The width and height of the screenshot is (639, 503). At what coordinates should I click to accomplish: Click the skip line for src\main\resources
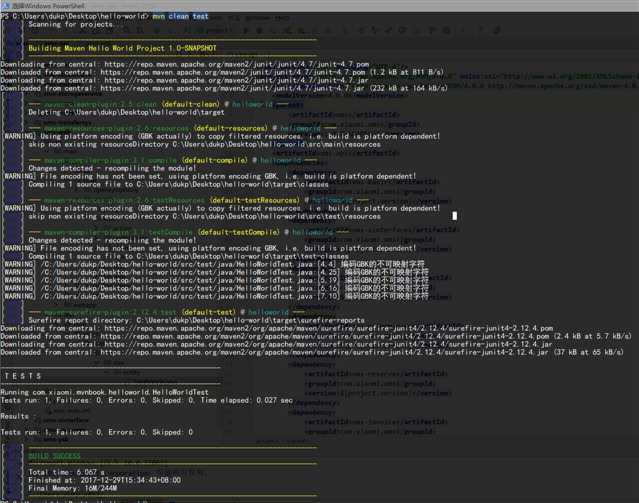(x=205, y=144)
